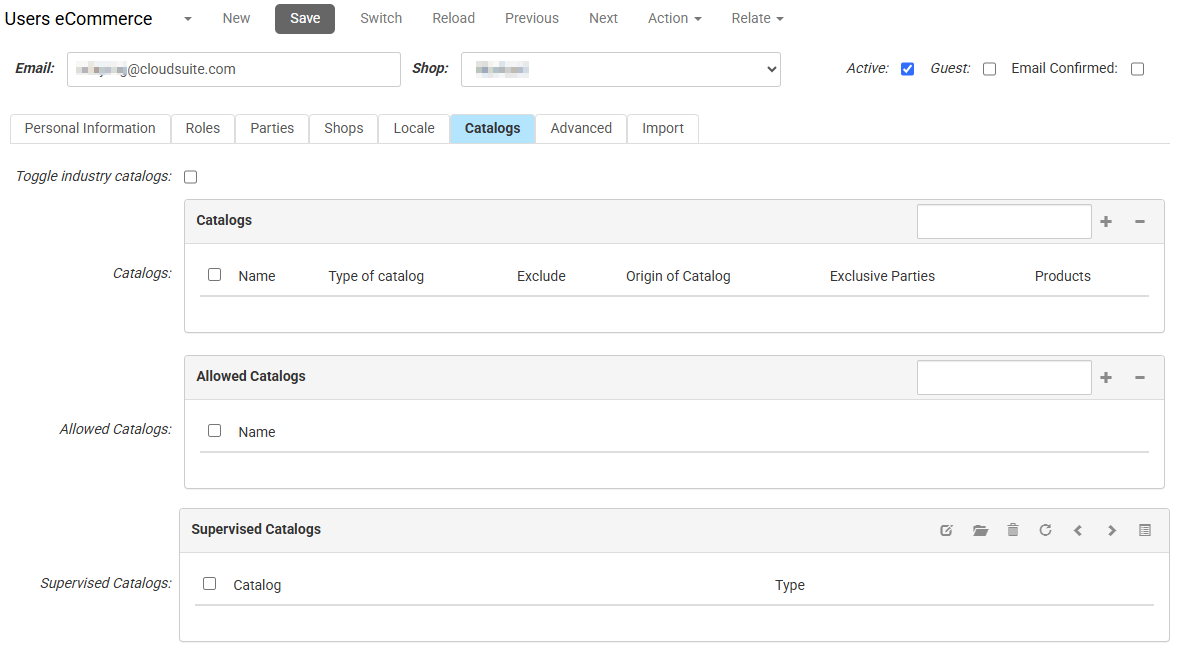
Task: Open the Shop dropdown
Action: (620, 69)
